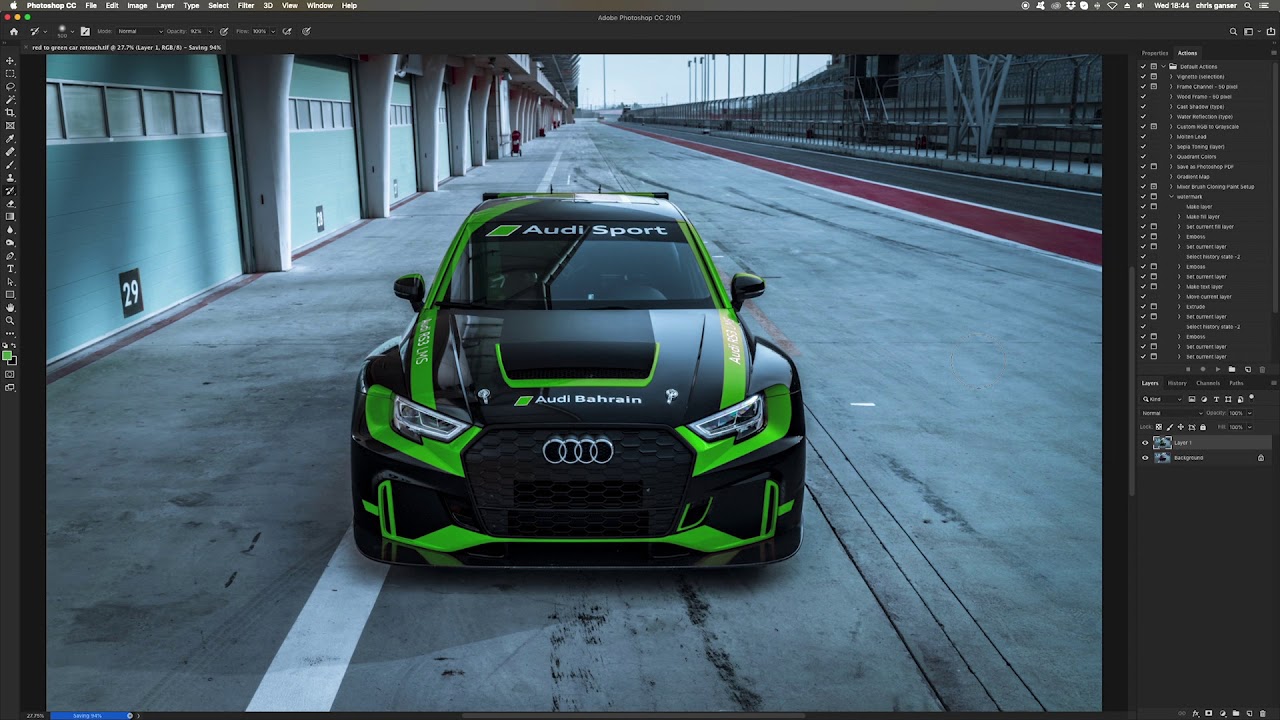
Task: Select the Move tool
Action: [x=10, y=61]
